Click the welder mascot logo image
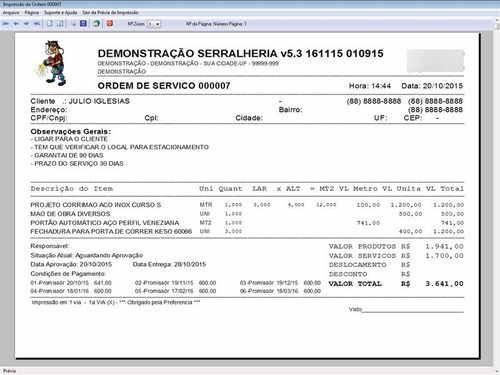 click(52, 63)
